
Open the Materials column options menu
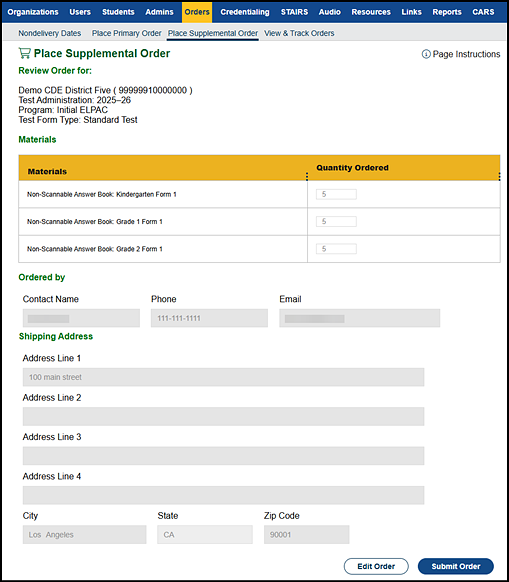(x=307, y=176)
